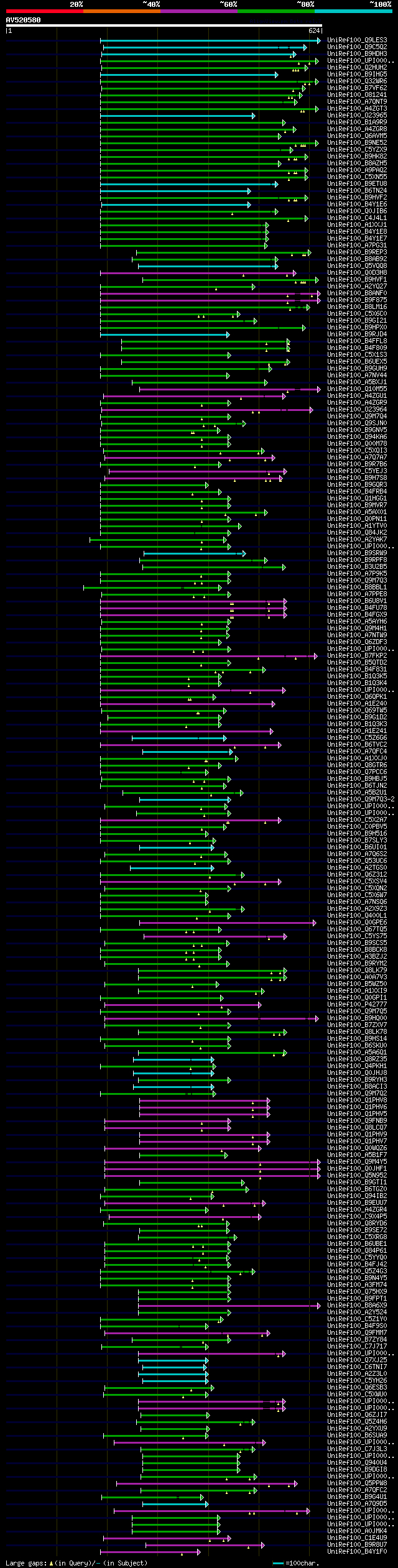
Task: Click the green ~80% identity legend segment
Action: tap(276, 11)
